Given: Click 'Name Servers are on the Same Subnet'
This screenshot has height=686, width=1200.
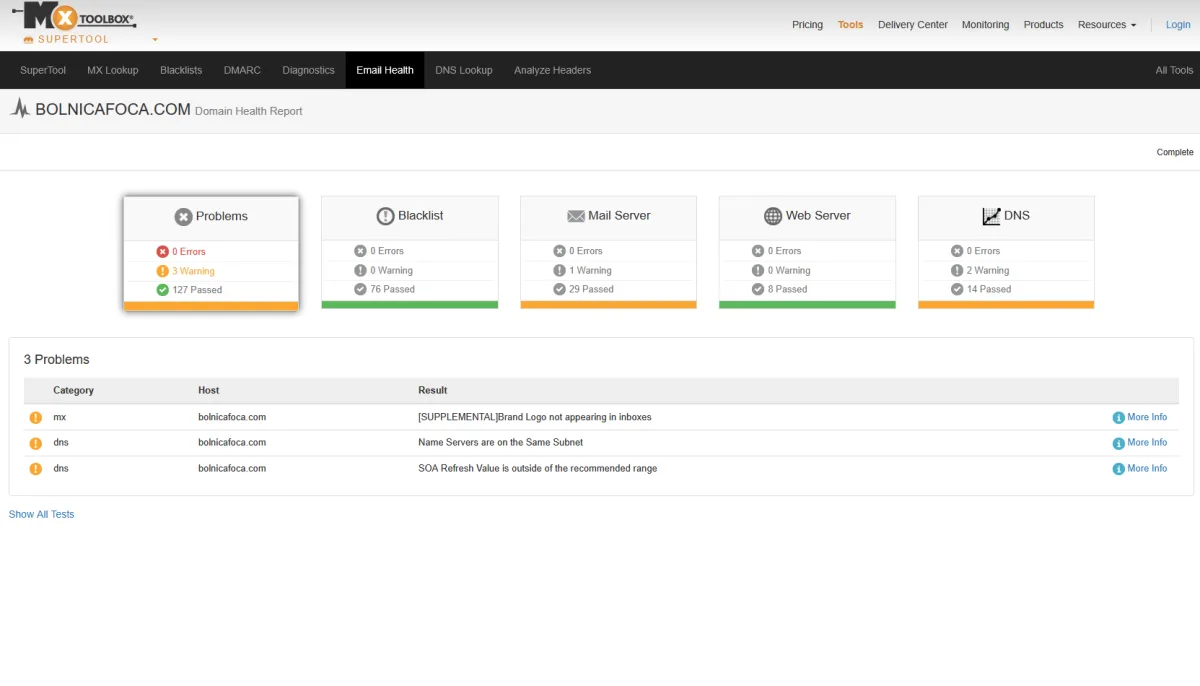Looking at the screenshot, I should click(x=500, y=442).
